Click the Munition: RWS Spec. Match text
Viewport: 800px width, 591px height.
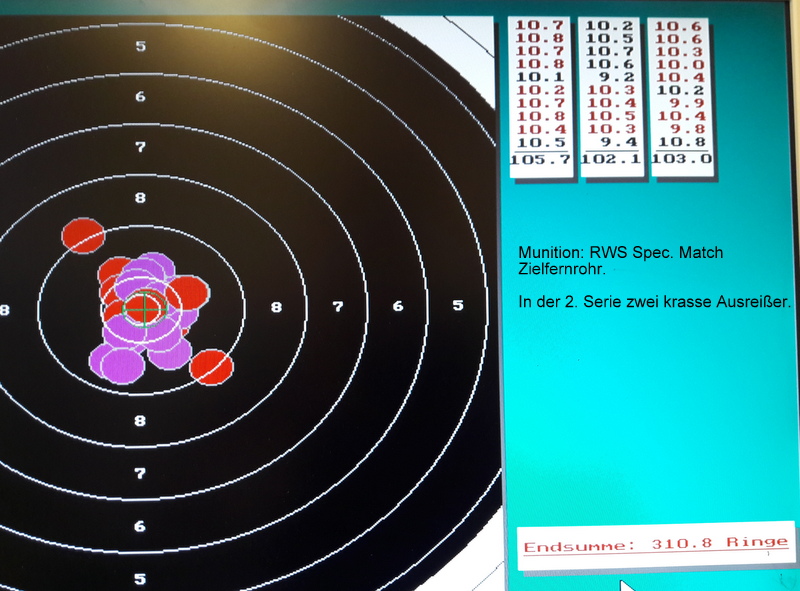point(620,253)
